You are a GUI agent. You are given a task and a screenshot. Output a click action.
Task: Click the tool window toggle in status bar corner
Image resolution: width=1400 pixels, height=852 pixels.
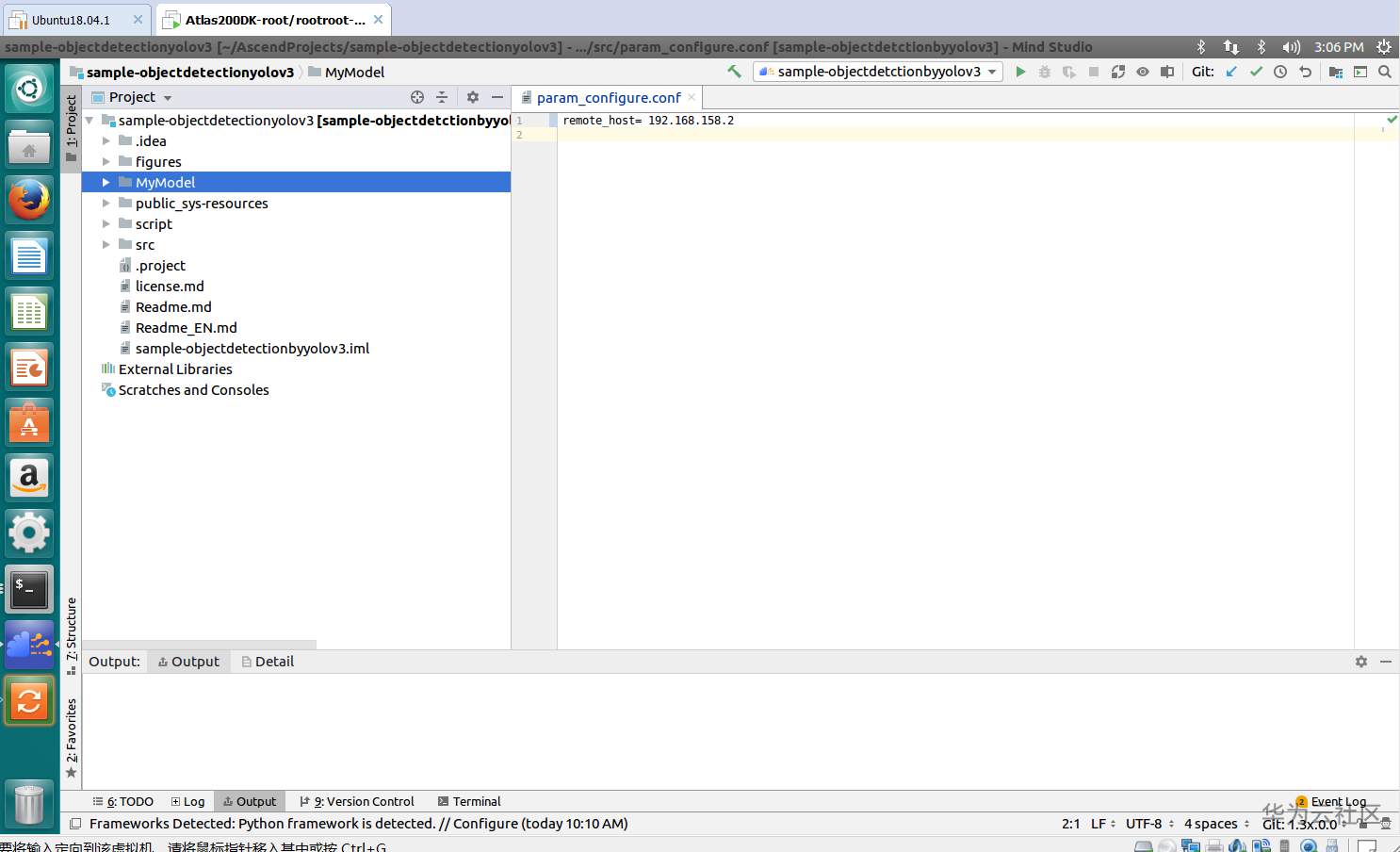[75, 824]
